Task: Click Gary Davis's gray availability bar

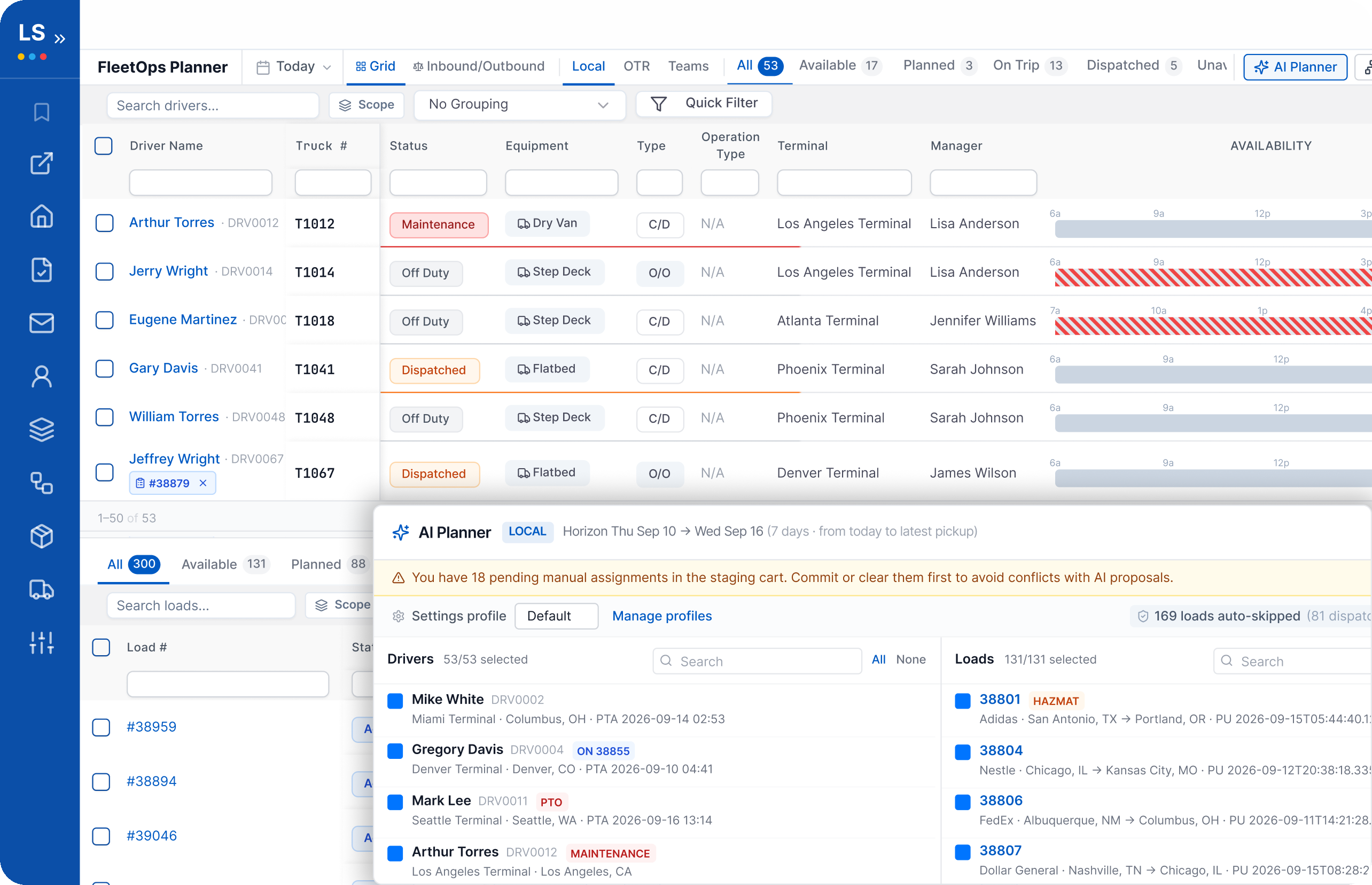Action: pos(1213,375)
